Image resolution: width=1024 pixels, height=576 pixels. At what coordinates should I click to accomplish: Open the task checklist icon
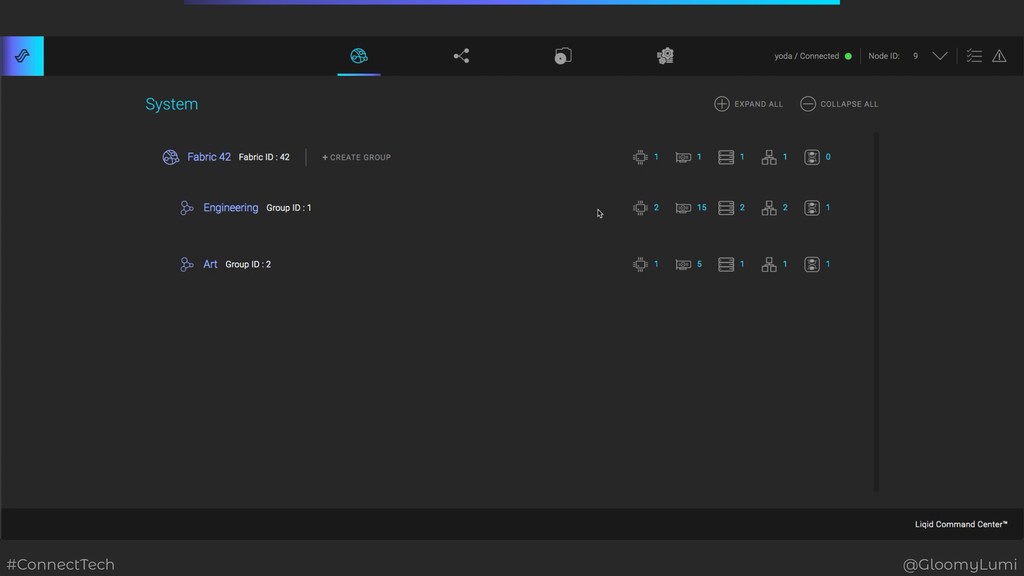point(974,56)
